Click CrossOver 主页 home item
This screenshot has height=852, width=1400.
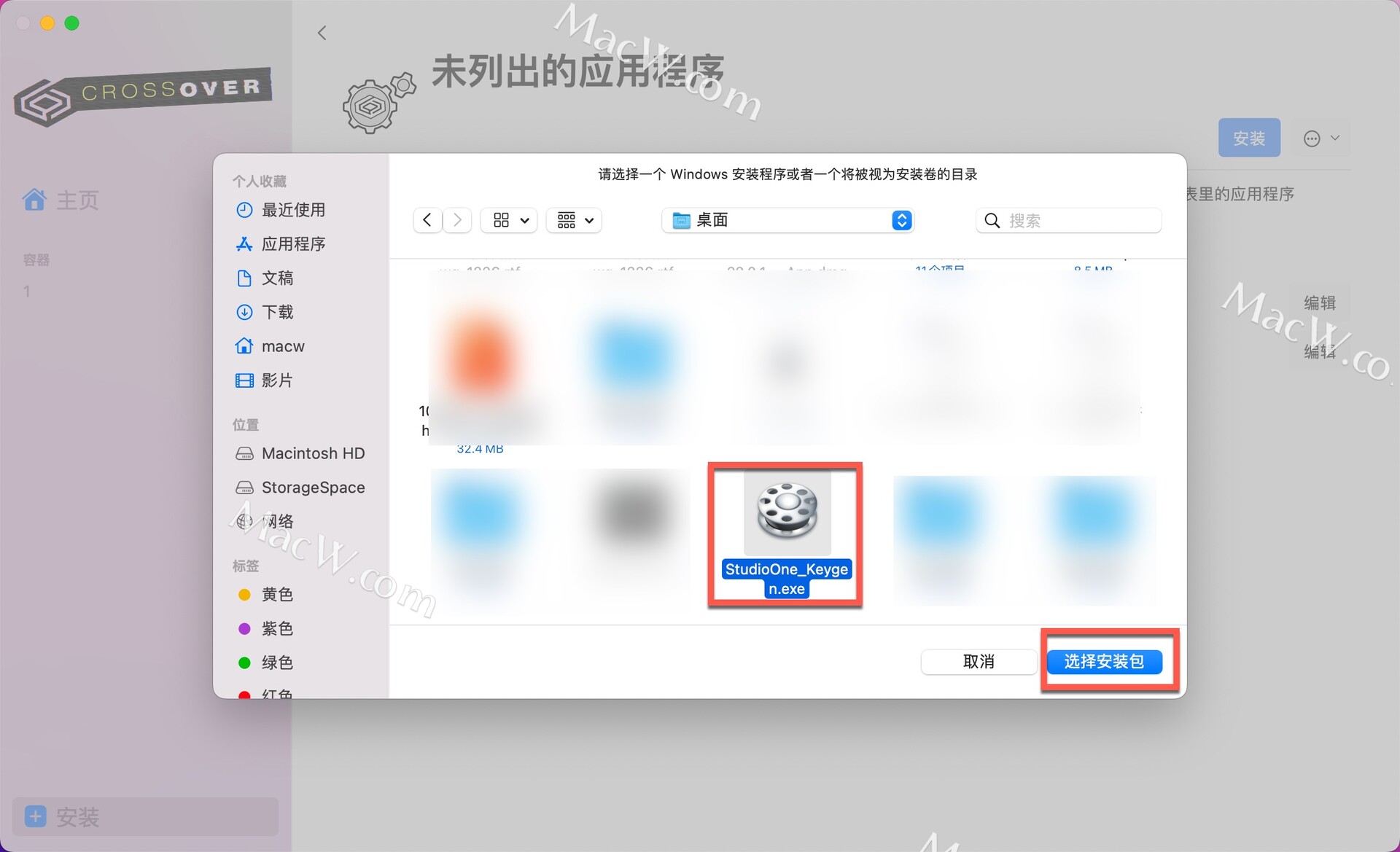pyautogui.click(x=76, y=200)
